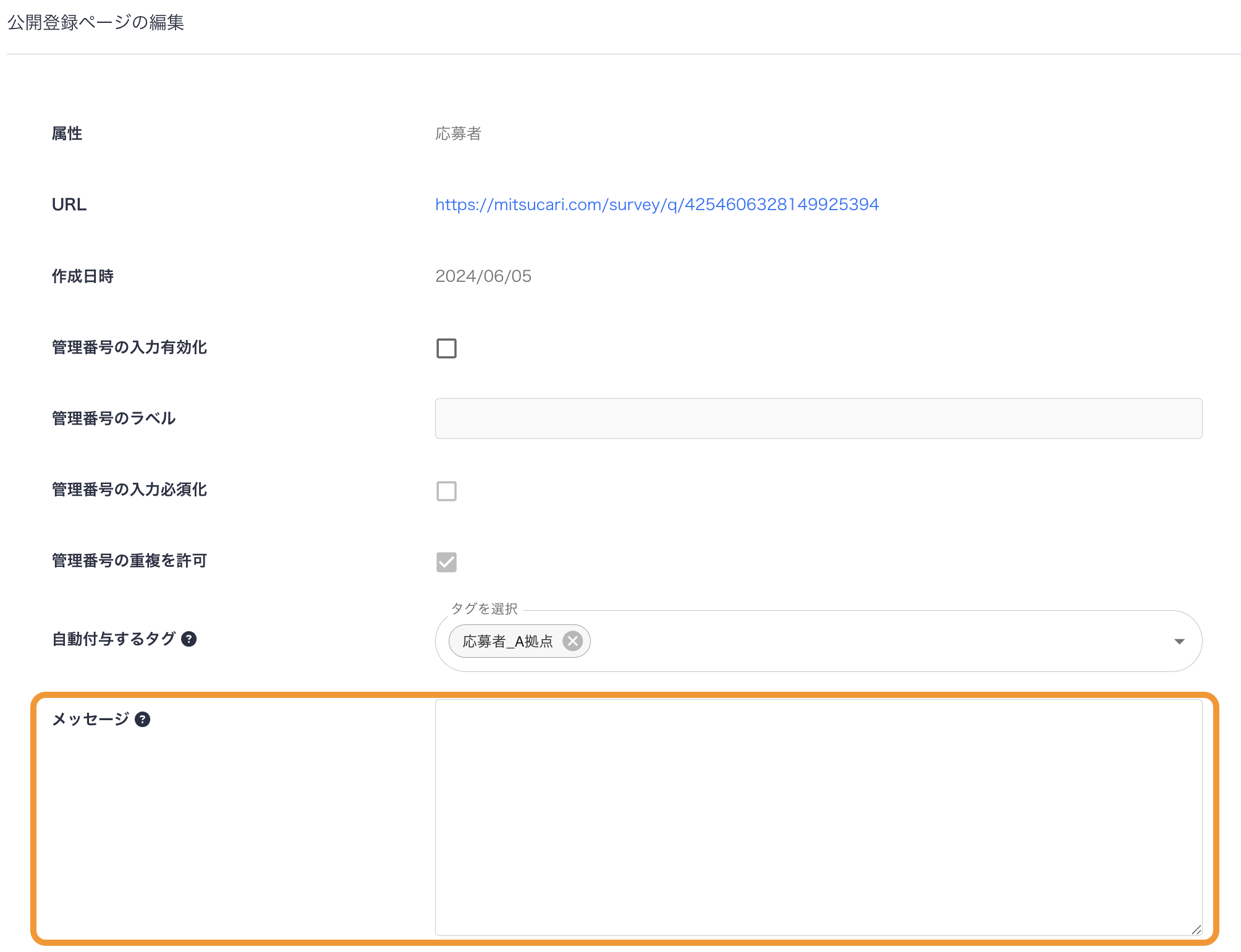The width and height of the screenshot is (1241, 952).
Task: Click inside the メッセージ text area
Action: point(818,816)
